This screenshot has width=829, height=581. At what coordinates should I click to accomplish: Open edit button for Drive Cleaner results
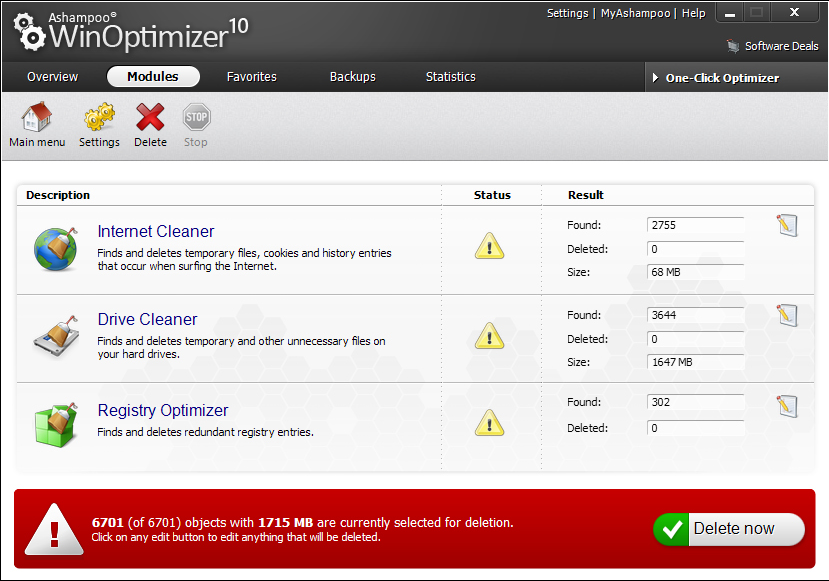(x=787, y=315)
